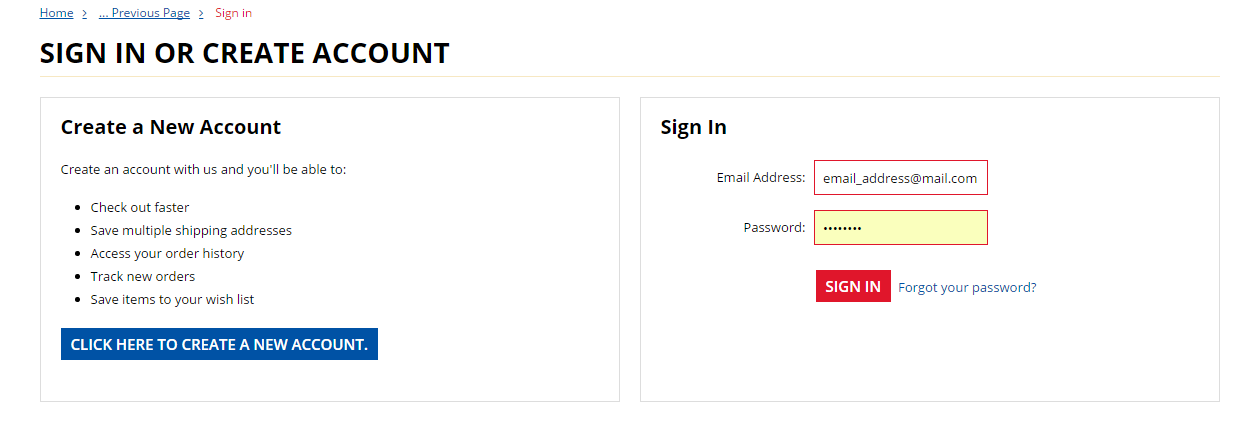Screen dimensions: 1256x426
Task: Select the 'Save items to your wish list' bullet
Action: point(172,299)
